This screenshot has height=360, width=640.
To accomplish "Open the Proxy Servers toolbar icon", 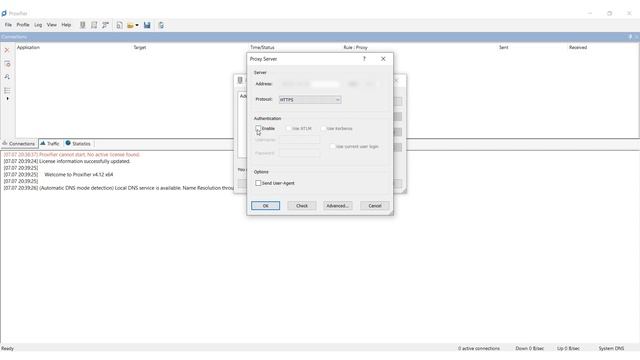I will click(82, 25).
